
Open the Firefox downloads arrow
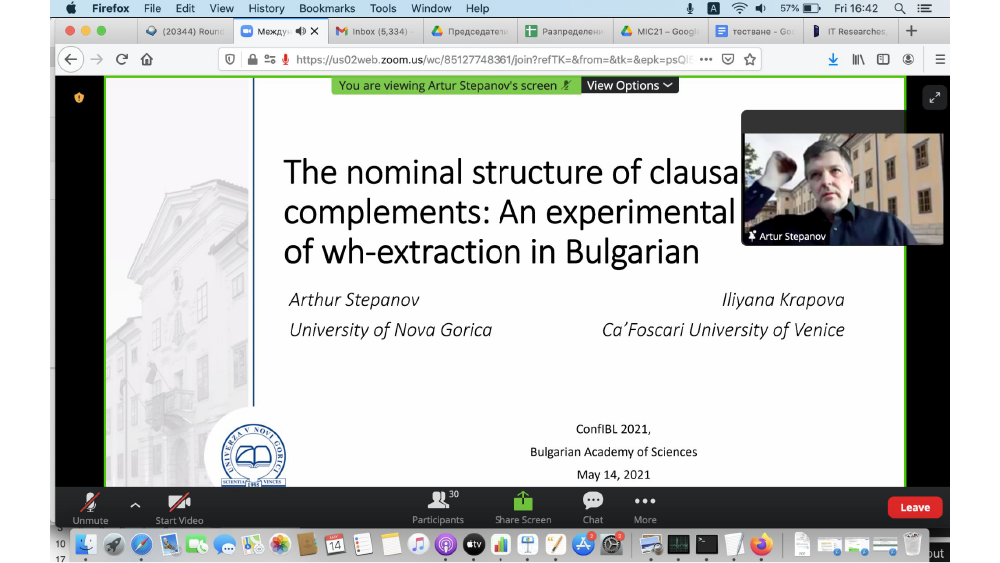point(833,60)
